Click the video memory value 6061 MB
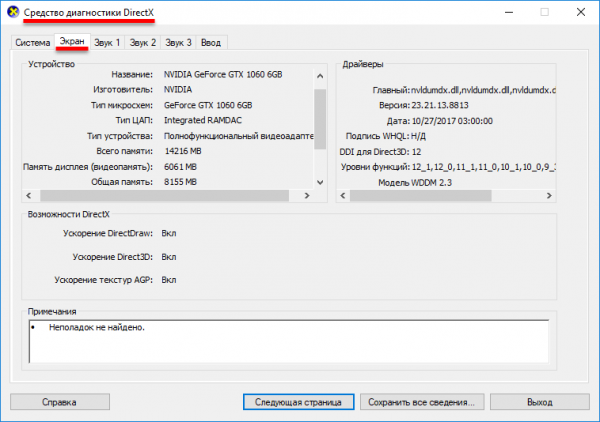Image resolution: width=600 pixels, height=422 pixels. [180, 167]
